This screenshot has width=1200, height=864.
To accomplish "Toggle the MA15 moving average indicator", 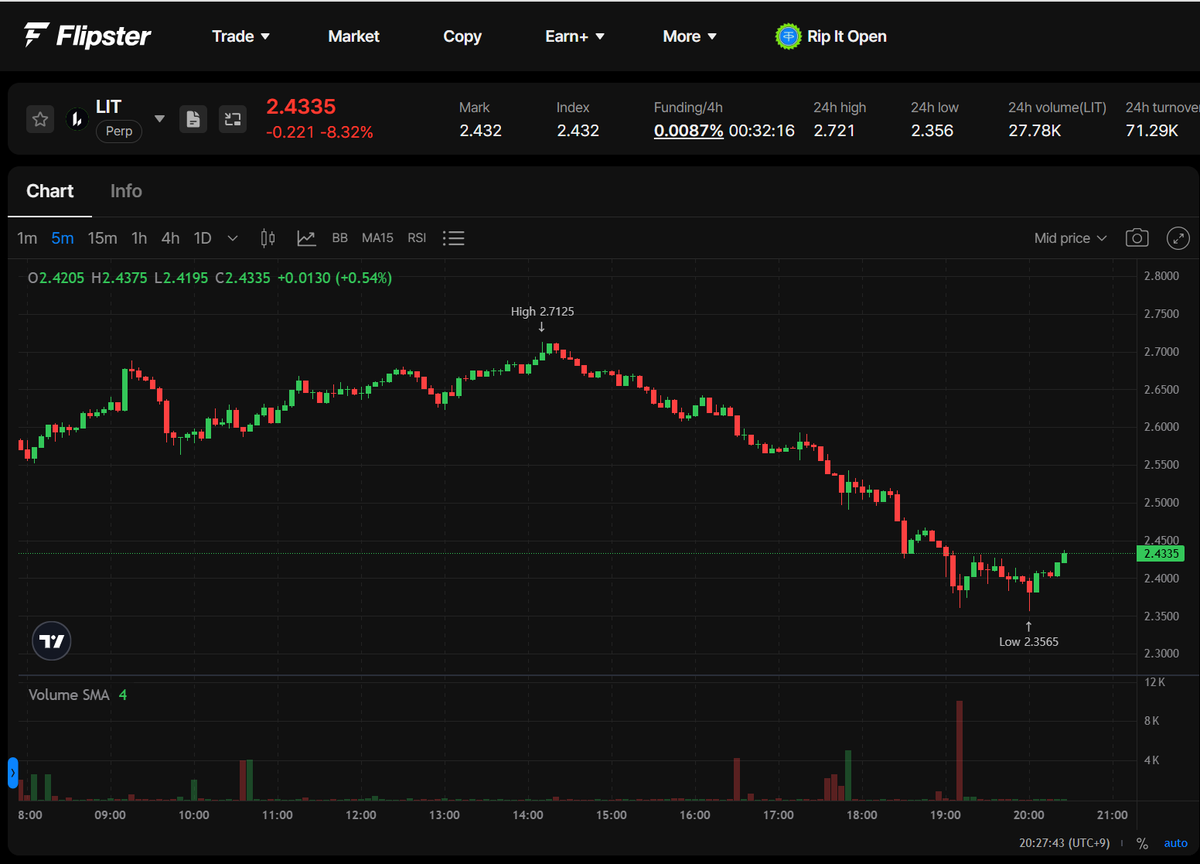I will 377,238.
